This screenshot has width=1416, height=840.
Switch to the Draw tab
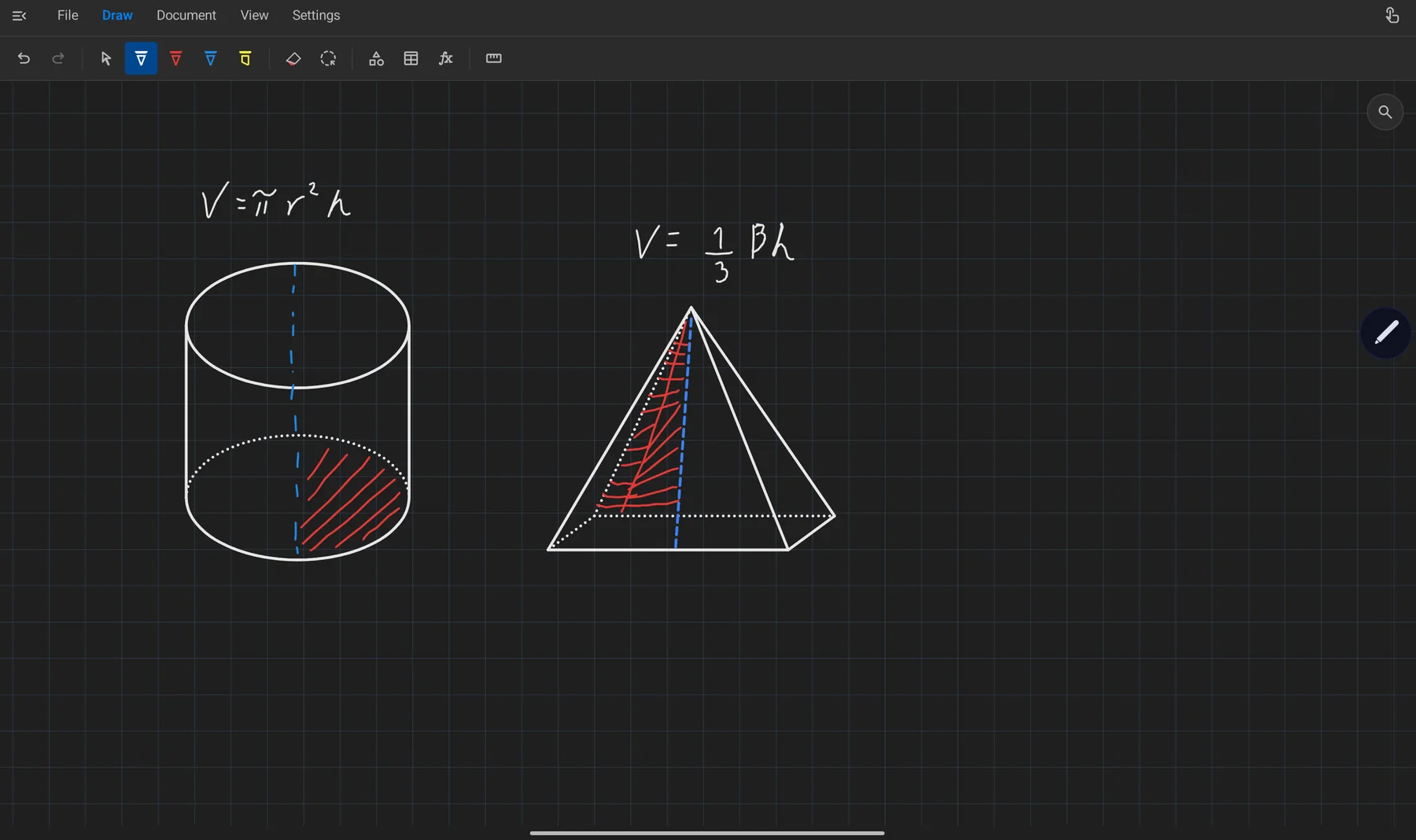pyautogui.click(x=117, y=15)
